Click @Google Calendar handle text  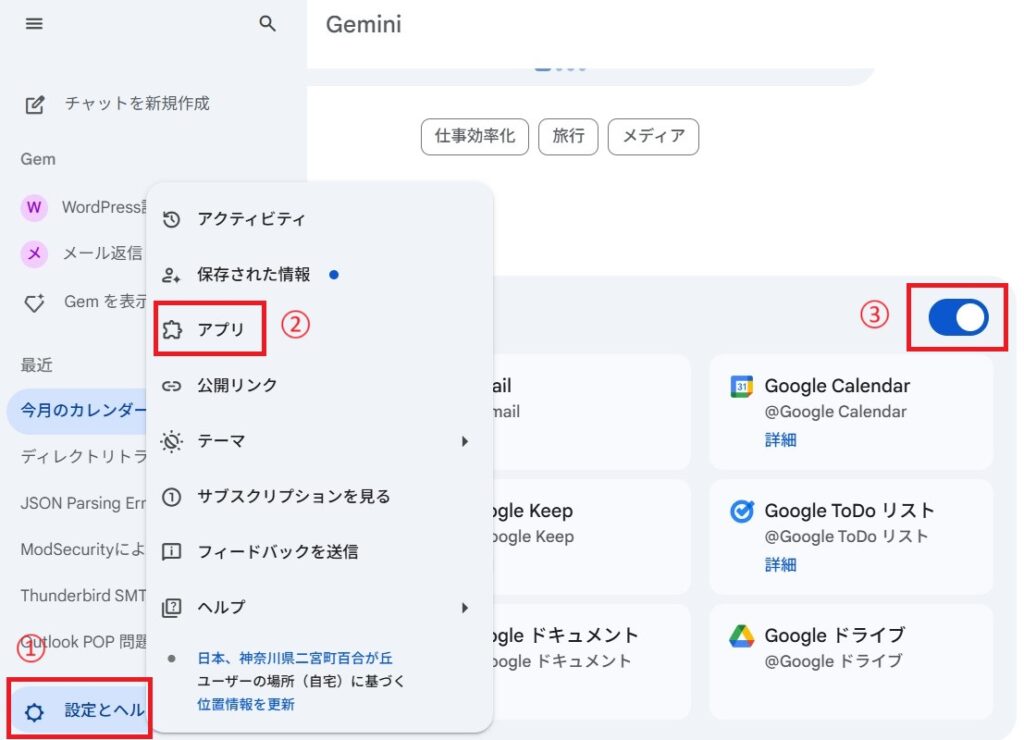click(836, 412)
